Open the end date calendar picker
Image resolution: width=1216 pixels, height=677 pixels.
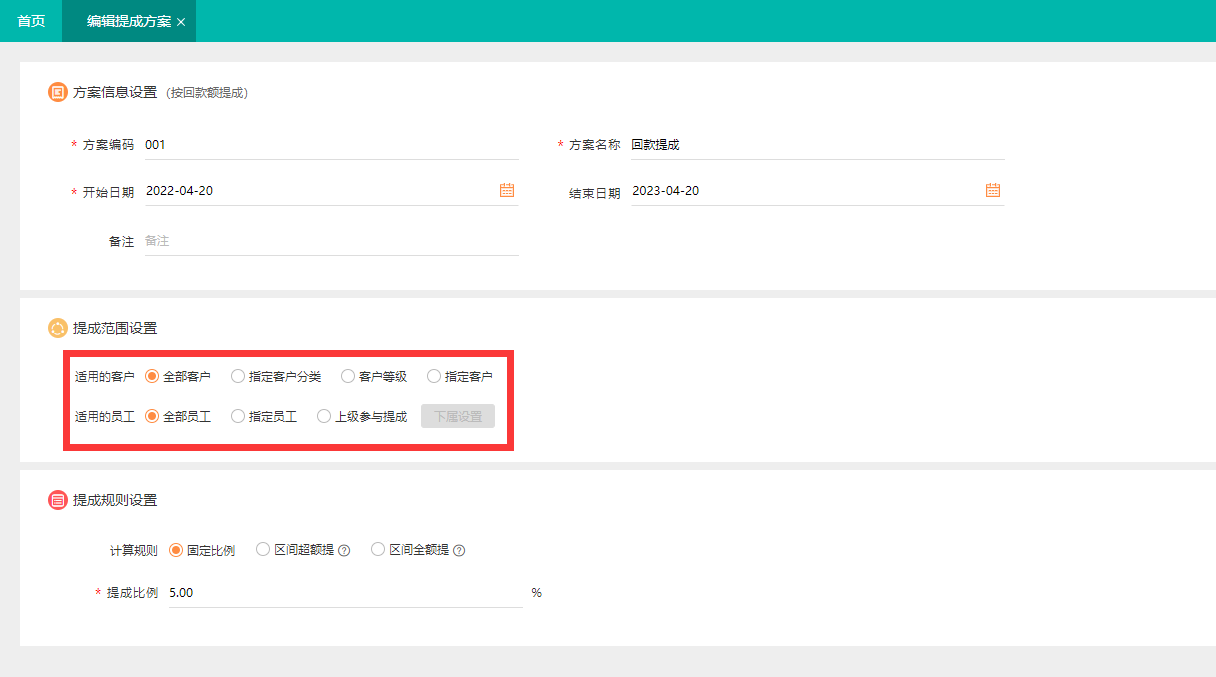point(993,190)
